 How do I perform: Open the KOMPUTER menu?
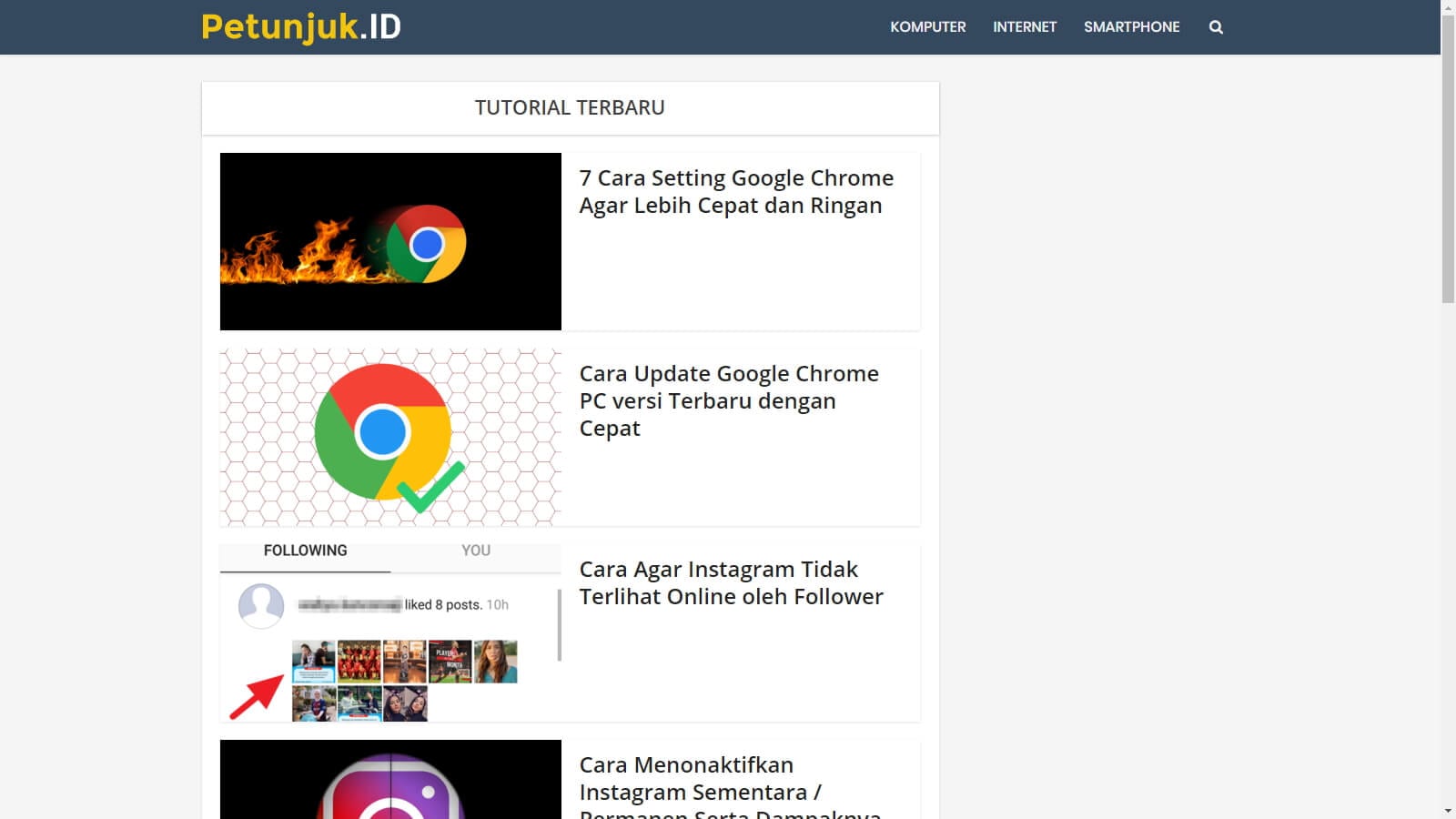[x=927, y=27]
